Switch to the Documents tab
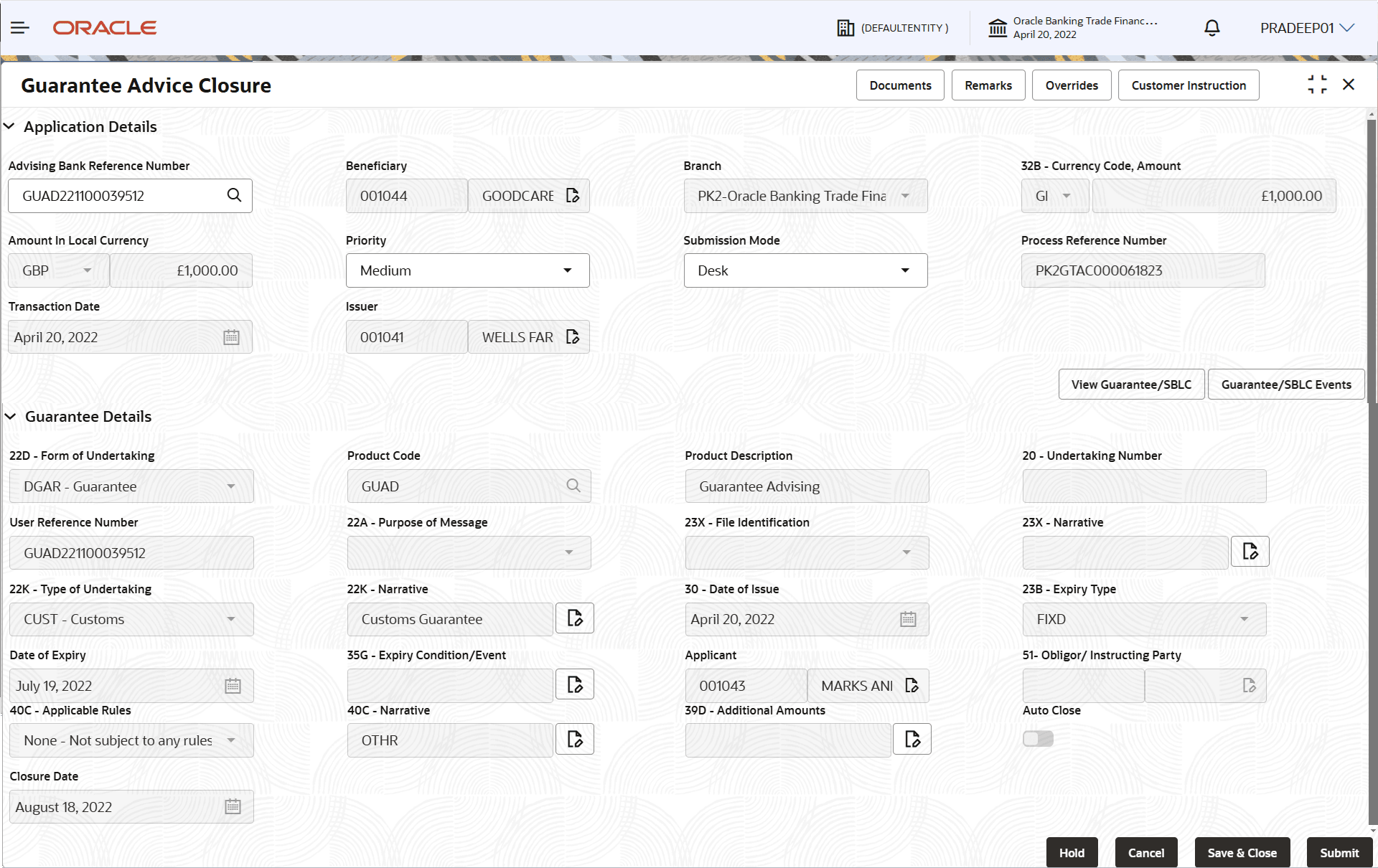1378x868 pixels. point(899,85)
